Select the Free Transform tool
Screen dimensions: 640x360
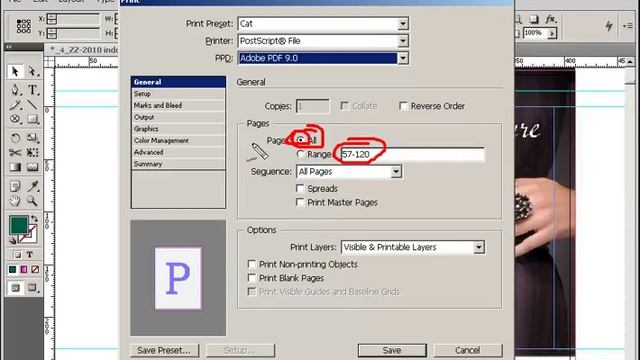click(32, 152)
